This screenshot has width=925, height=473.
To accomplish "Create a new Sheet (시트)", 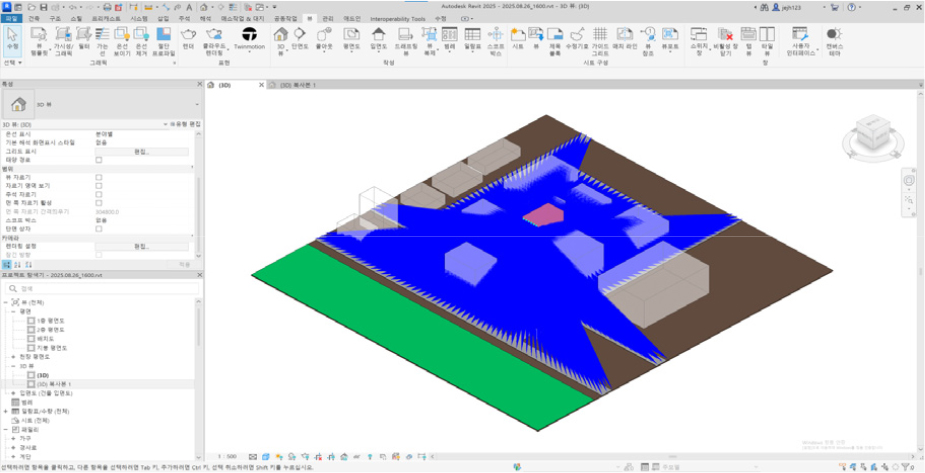I will coord(518,38).
